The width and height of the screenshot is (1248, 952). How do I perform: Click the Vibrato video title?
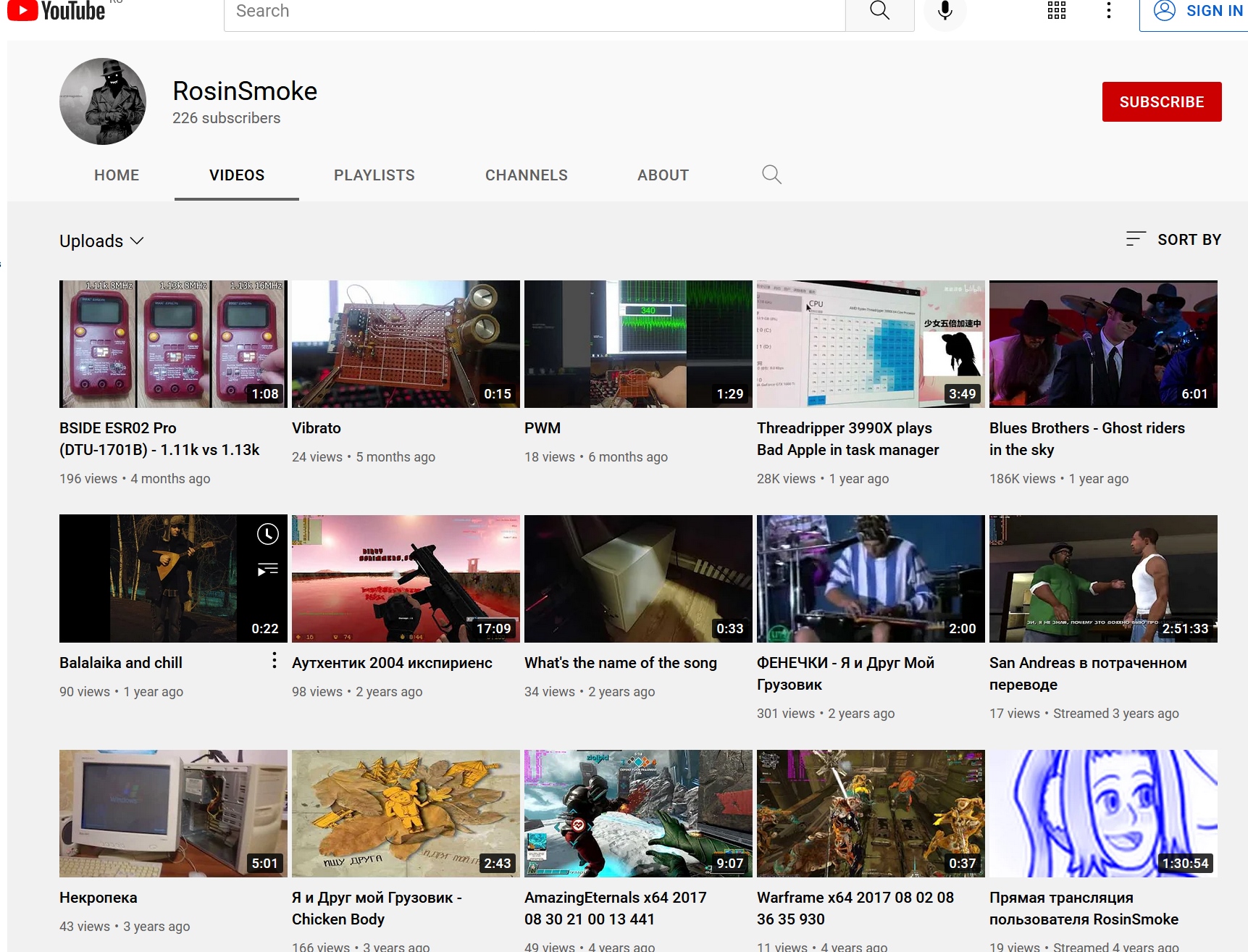coord(317,428)
